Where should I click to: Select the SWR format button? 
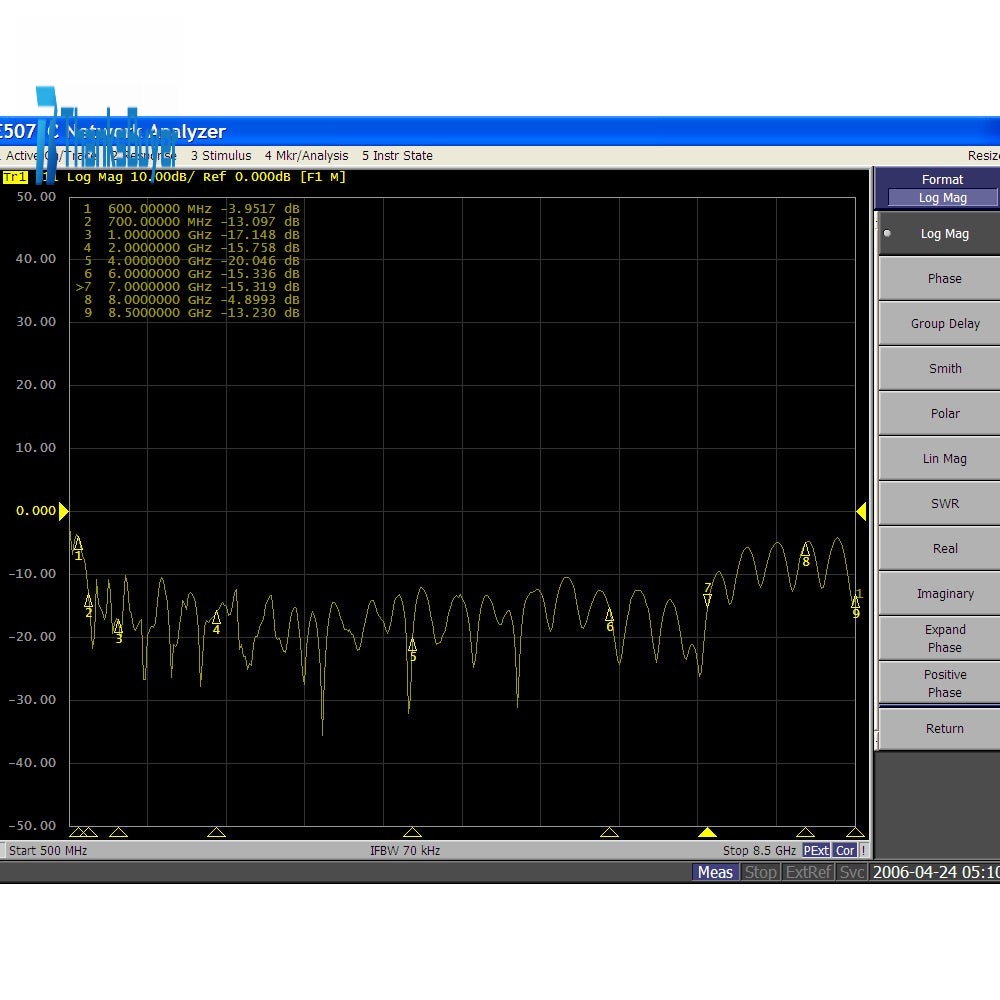tap(944, 504)
